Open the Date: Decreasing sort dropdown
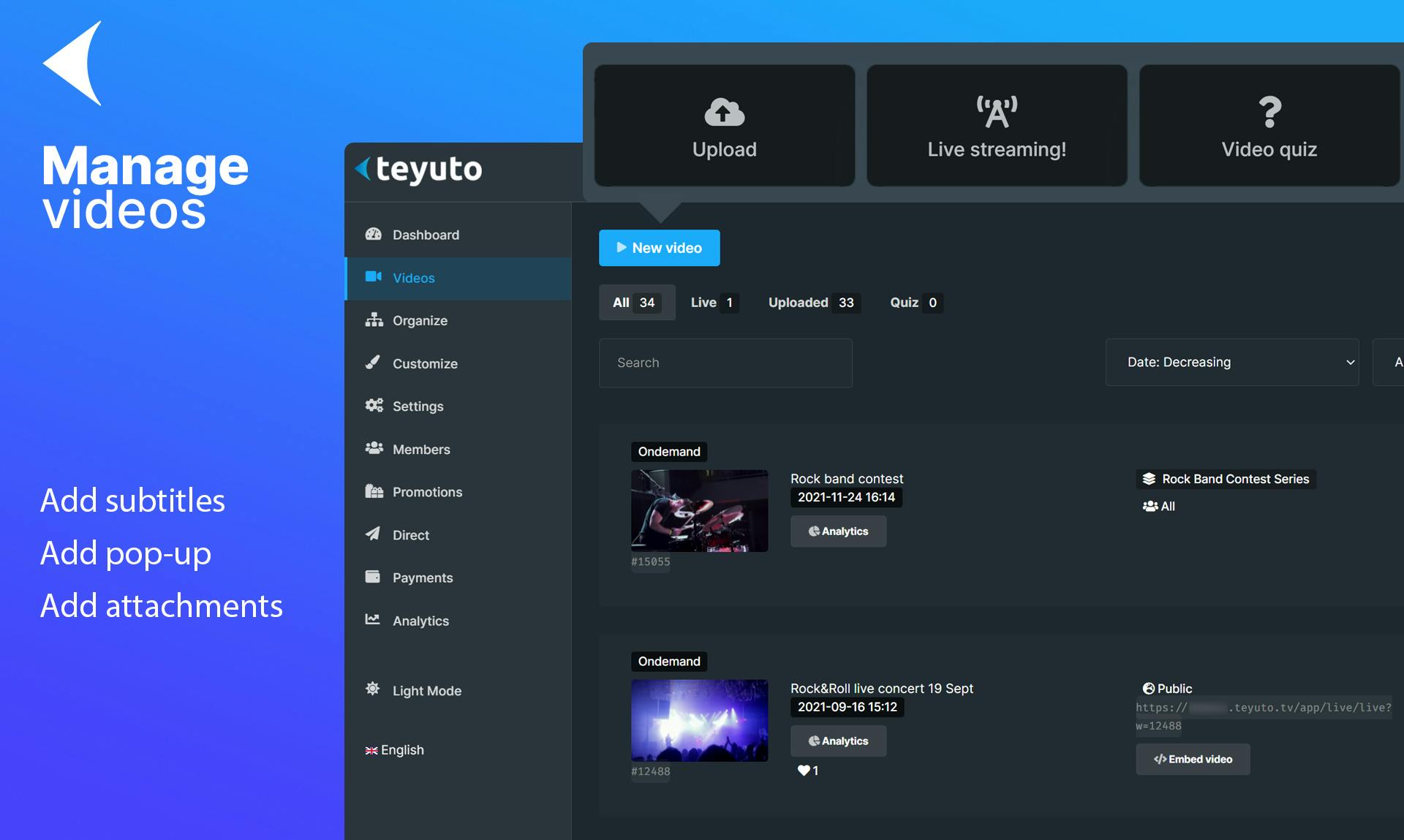1404x840 pixels. (1232, 362)
